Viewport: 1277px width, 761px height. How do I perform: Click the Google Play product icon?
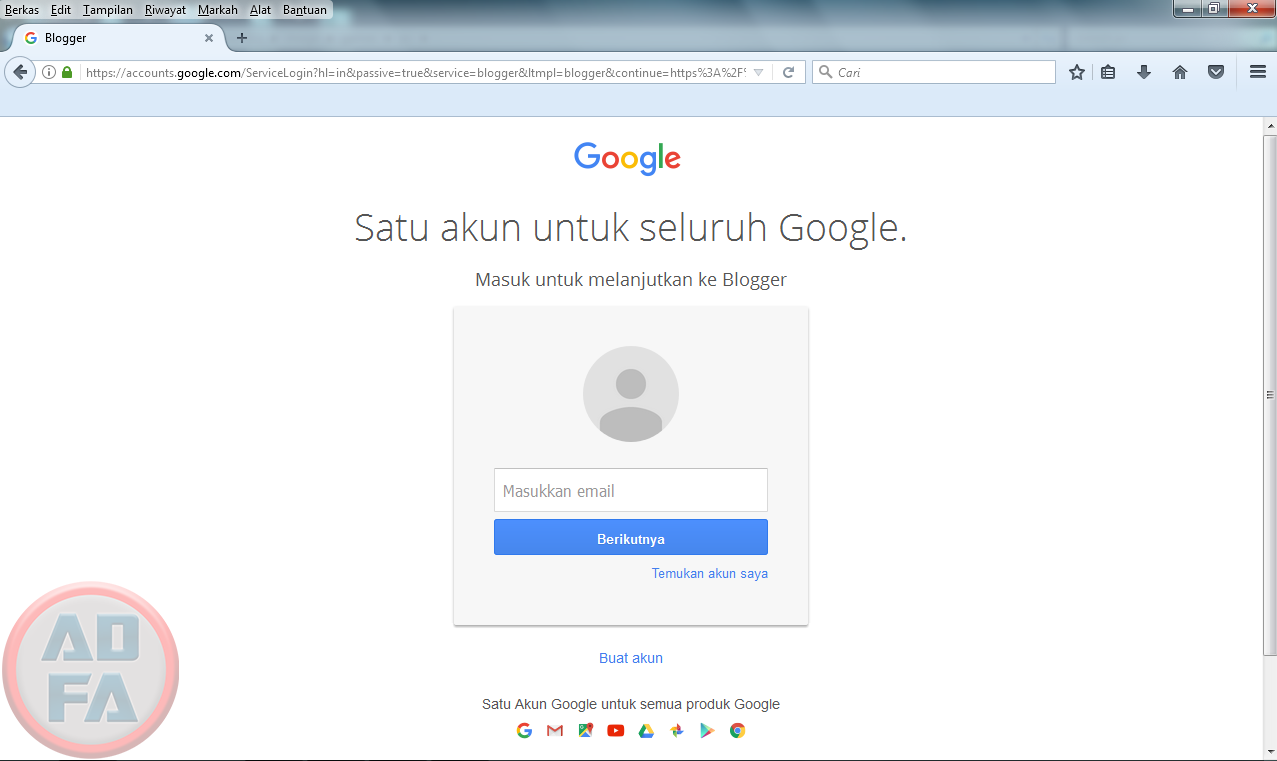(x=707, y=730)
